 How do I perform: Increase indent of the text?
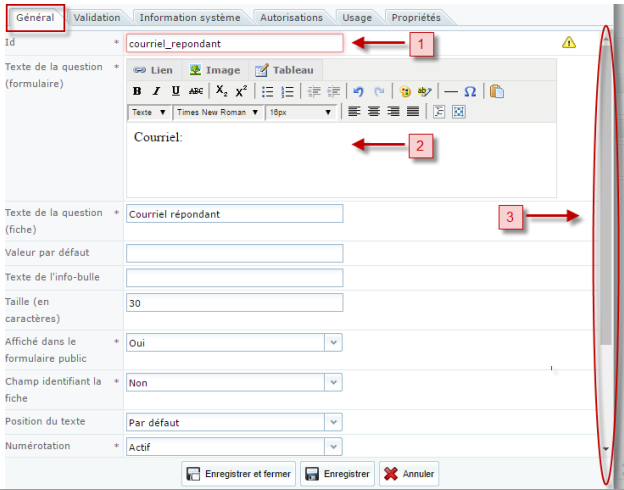click(333, 92)
